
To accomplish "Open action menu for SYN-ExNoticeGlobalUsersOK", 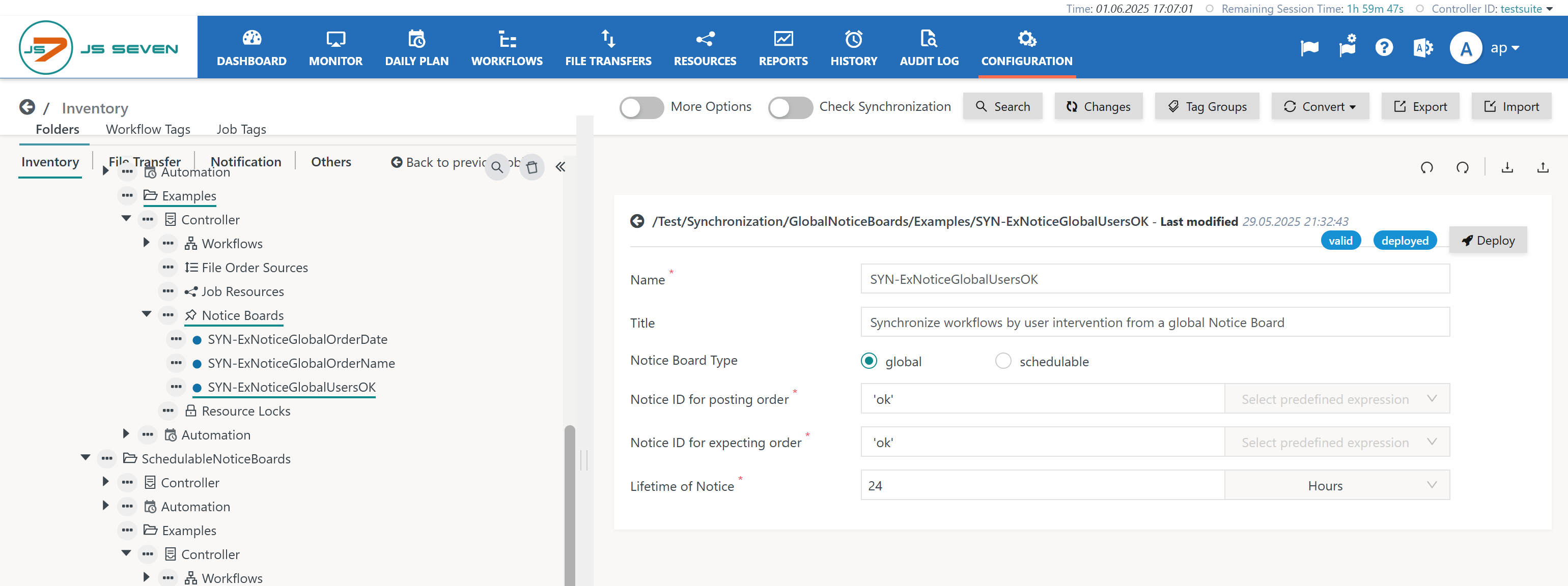I will coord(177,387).
